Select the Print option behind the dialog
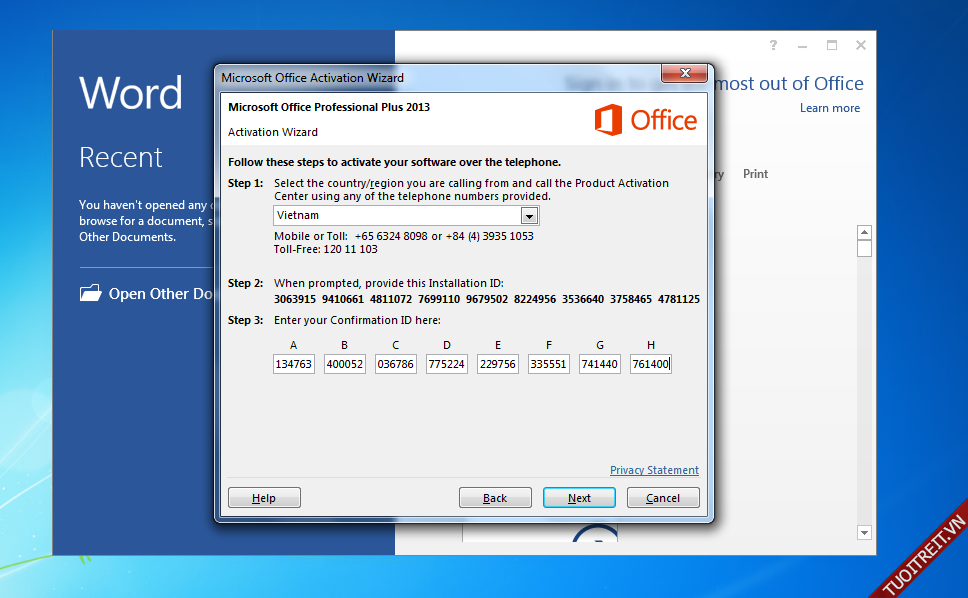968x598 pixels. [x=755, y=174]
